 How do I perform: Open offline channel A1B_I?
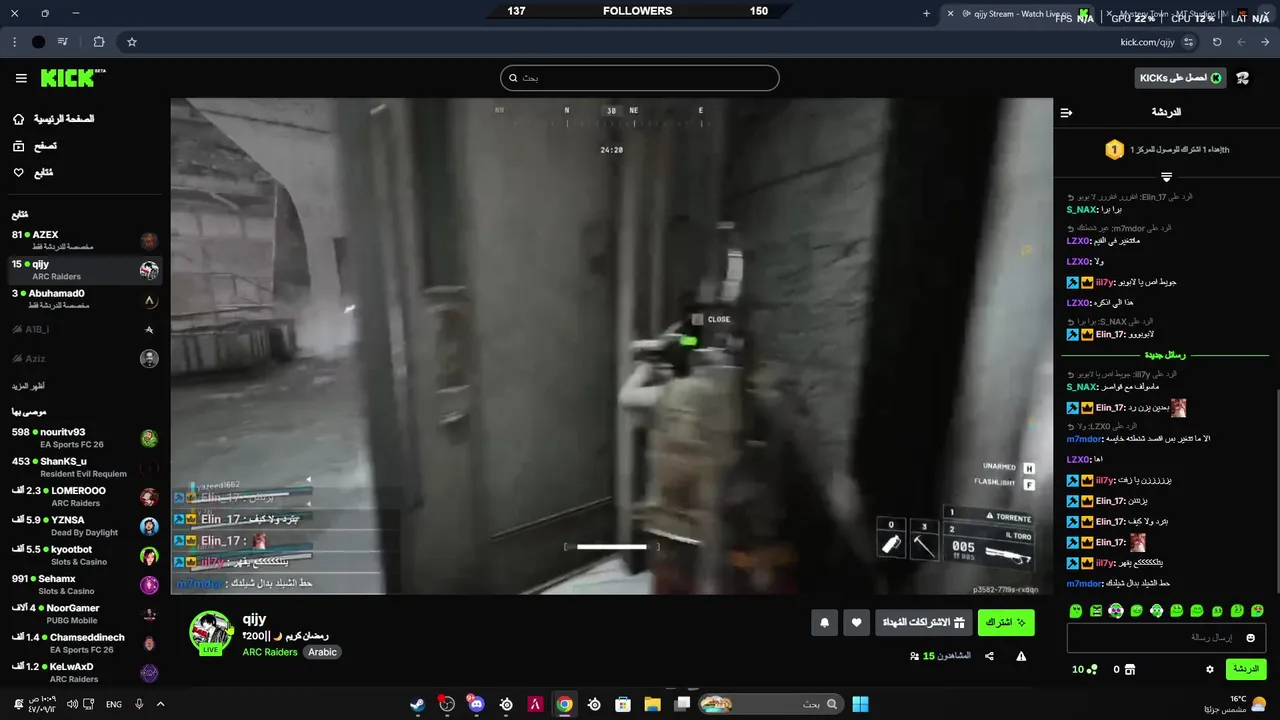pyautogui.click(x=85, y=329)
